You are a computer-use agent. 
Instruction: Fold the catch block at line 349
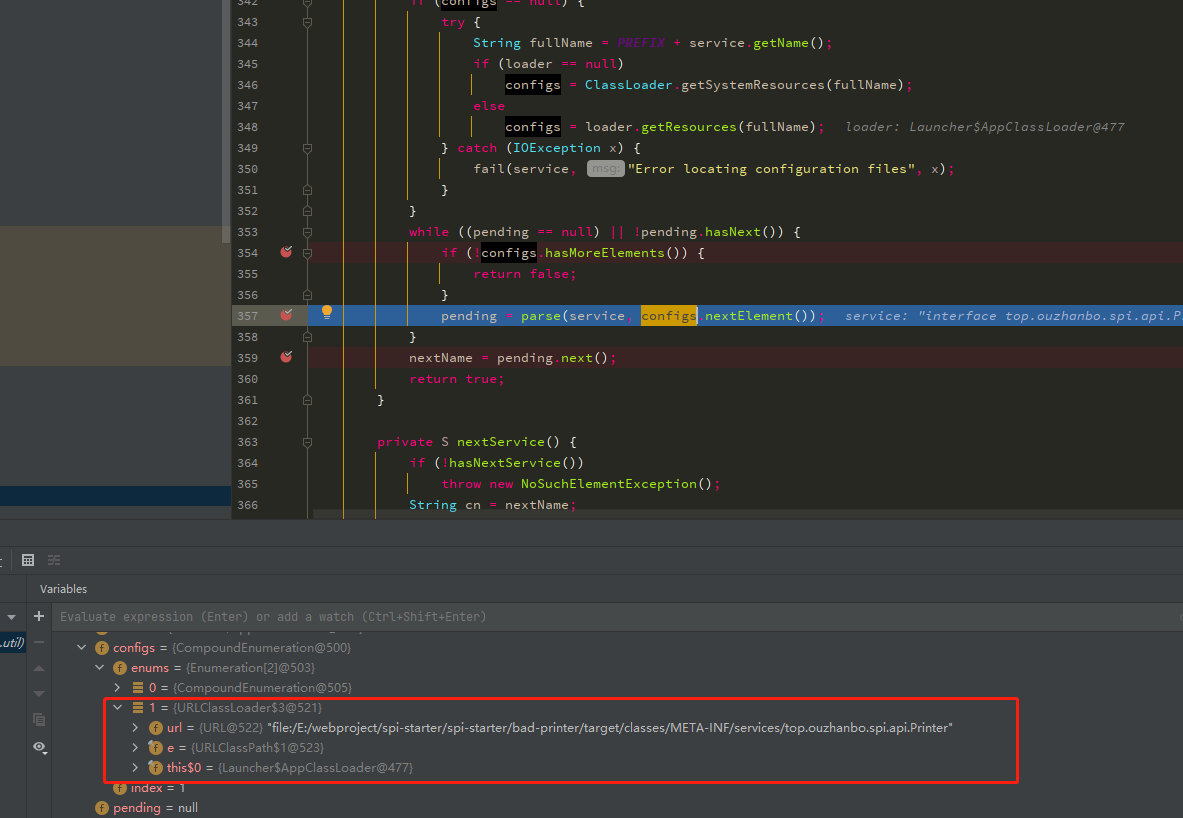pos(307,149)
